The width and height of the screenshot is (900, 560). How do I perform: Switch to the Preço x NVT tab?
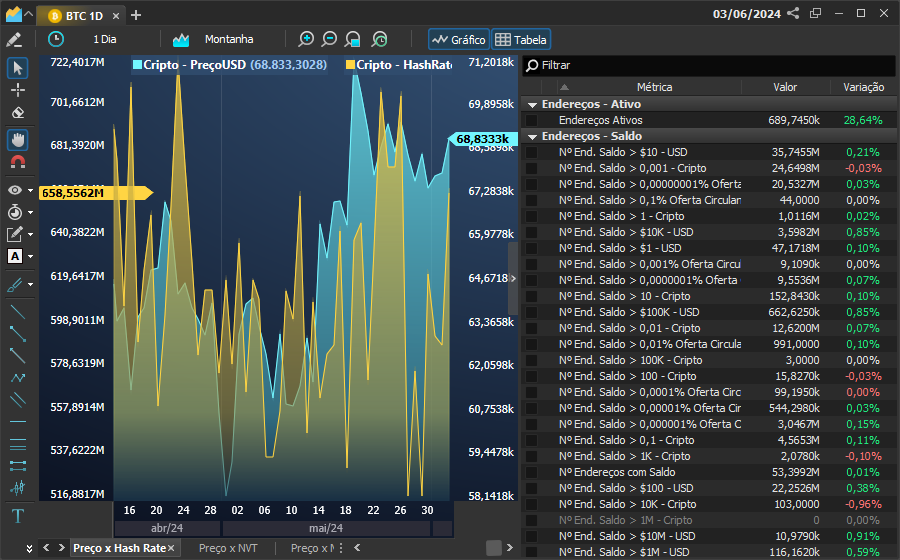click(x=228, y=548)
